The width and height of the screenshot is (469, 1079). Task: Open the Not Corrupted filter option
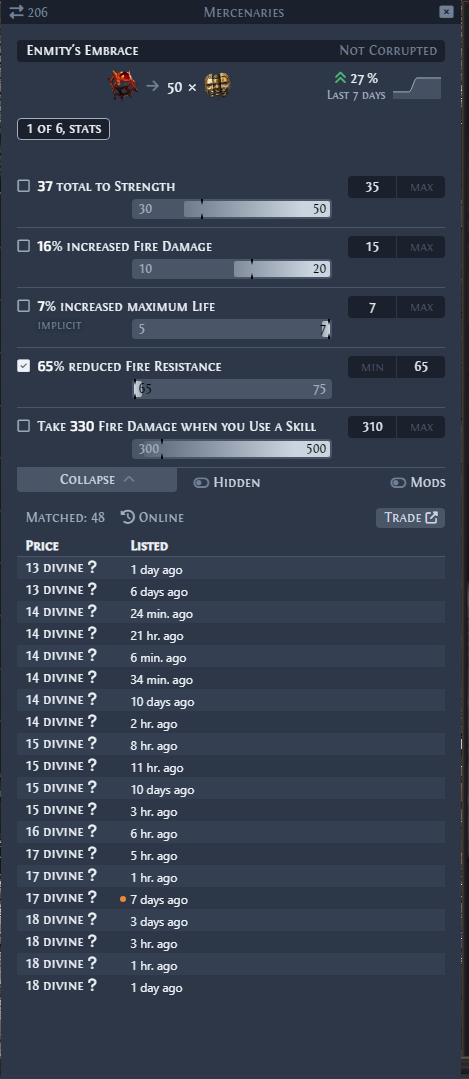388,50
